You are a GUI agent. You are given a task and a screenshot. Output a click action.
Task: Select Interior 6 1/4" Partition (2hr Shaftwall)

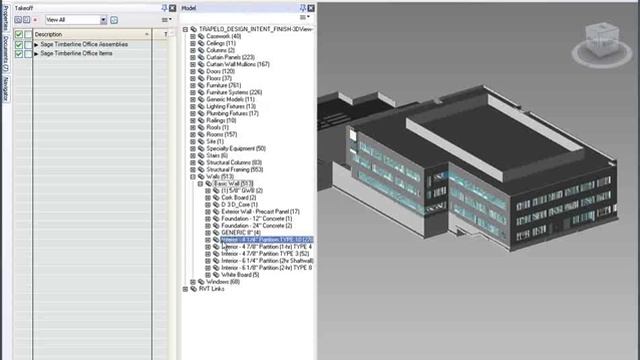coord(267,260)
